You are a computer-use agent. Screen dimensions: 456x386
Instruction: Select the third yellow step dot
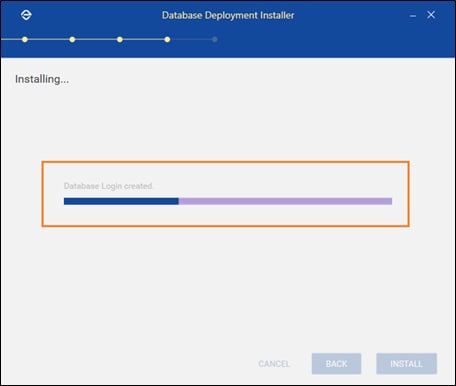click(x=120, y=39)
